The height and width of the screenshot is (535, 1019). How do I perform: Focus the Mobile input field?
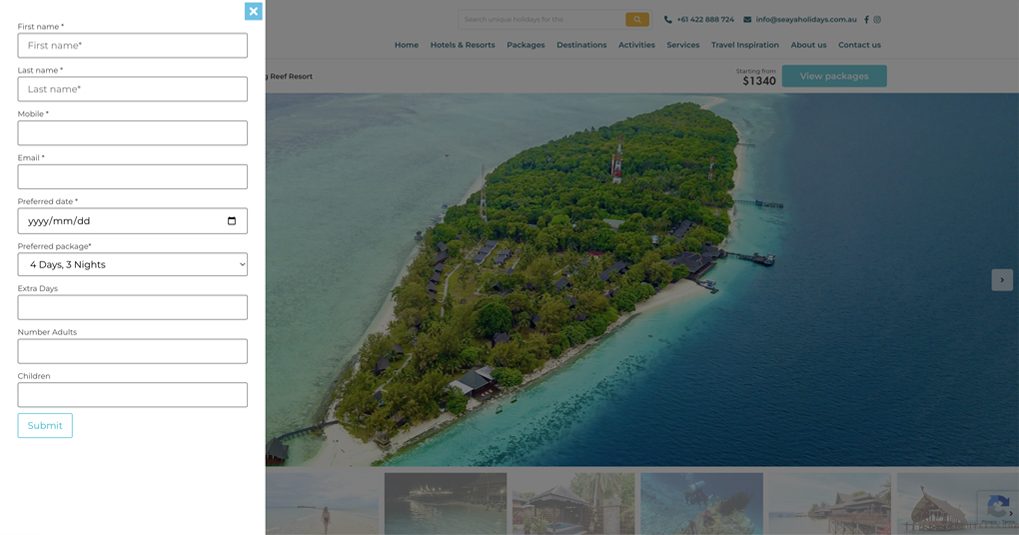(133, 133)
